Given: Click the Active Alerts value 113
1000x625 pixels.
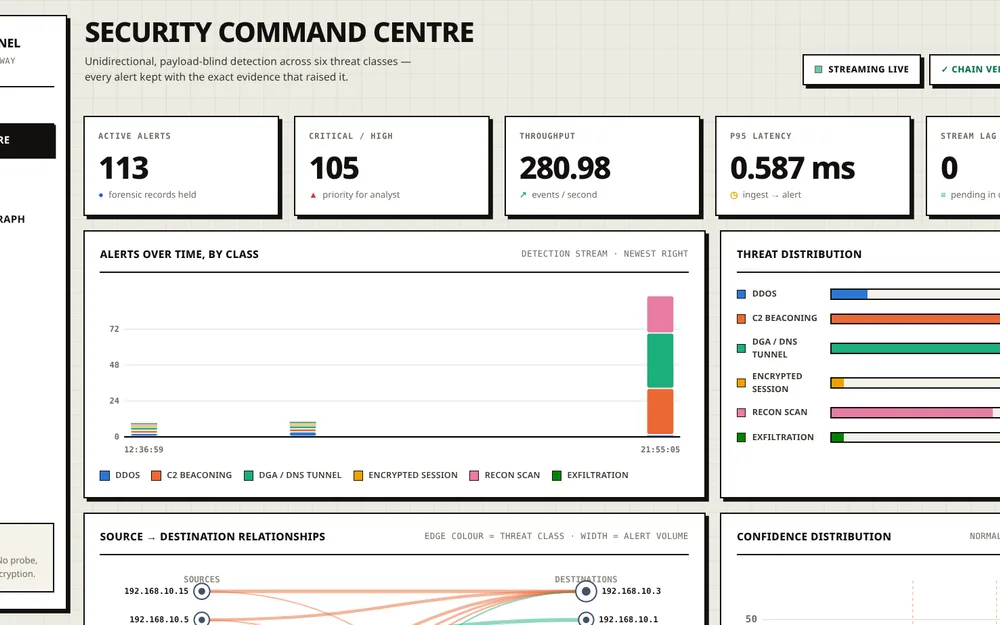Looking at the screenshot, I should (124, 168).
